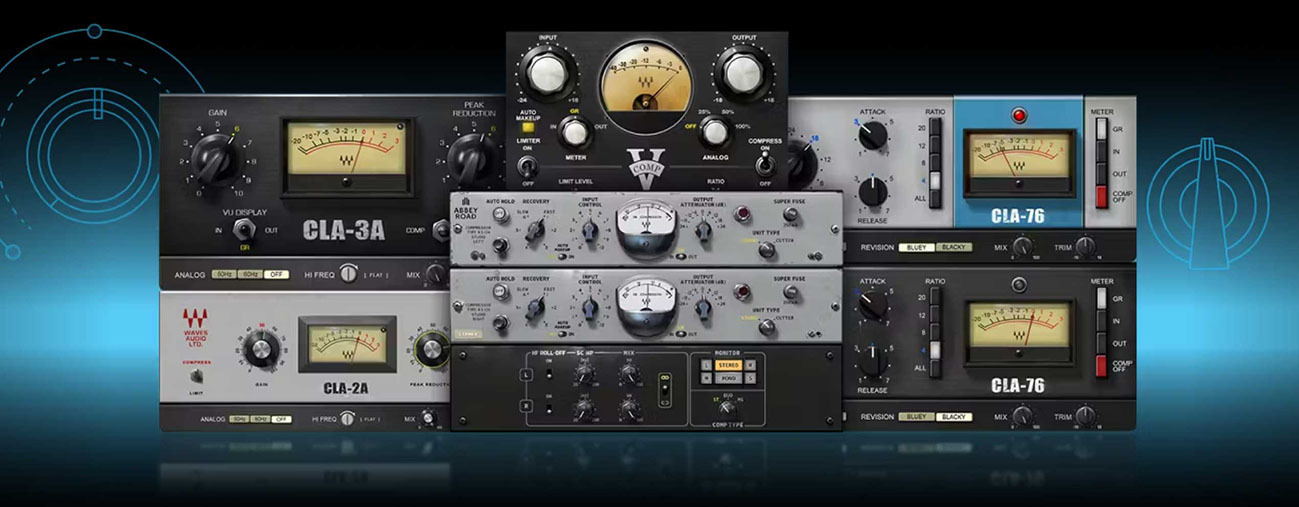Screen dimensions: 1299x507
Task: Flip the V-Comp Limiter On/Off switch
Action: [528, 169]
